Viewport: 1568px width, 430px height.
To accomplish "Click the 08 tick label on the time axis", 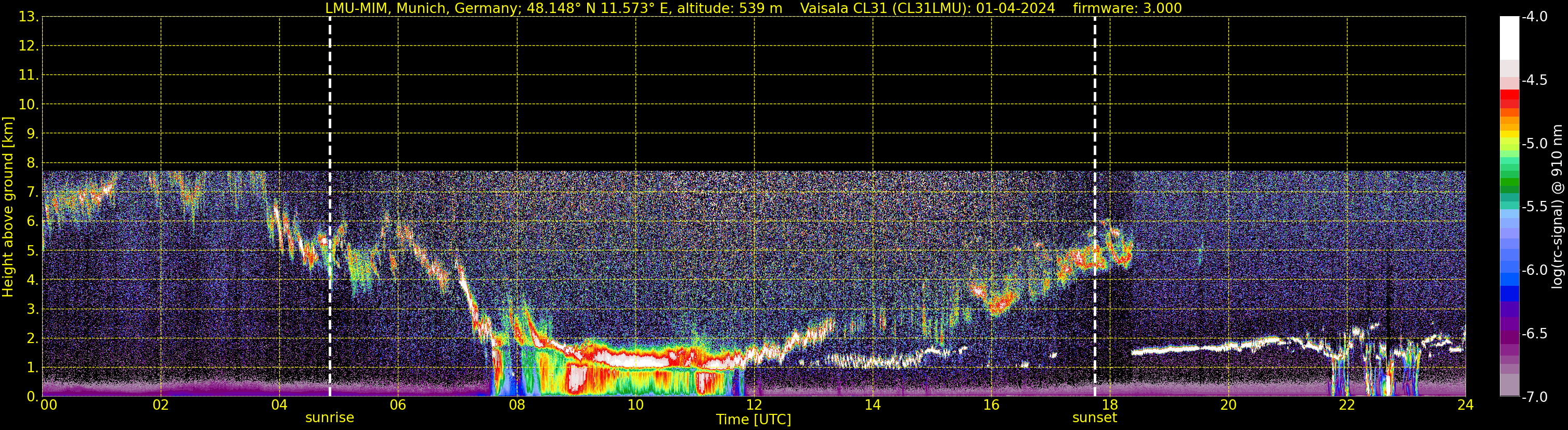I will tap(517, 406).
